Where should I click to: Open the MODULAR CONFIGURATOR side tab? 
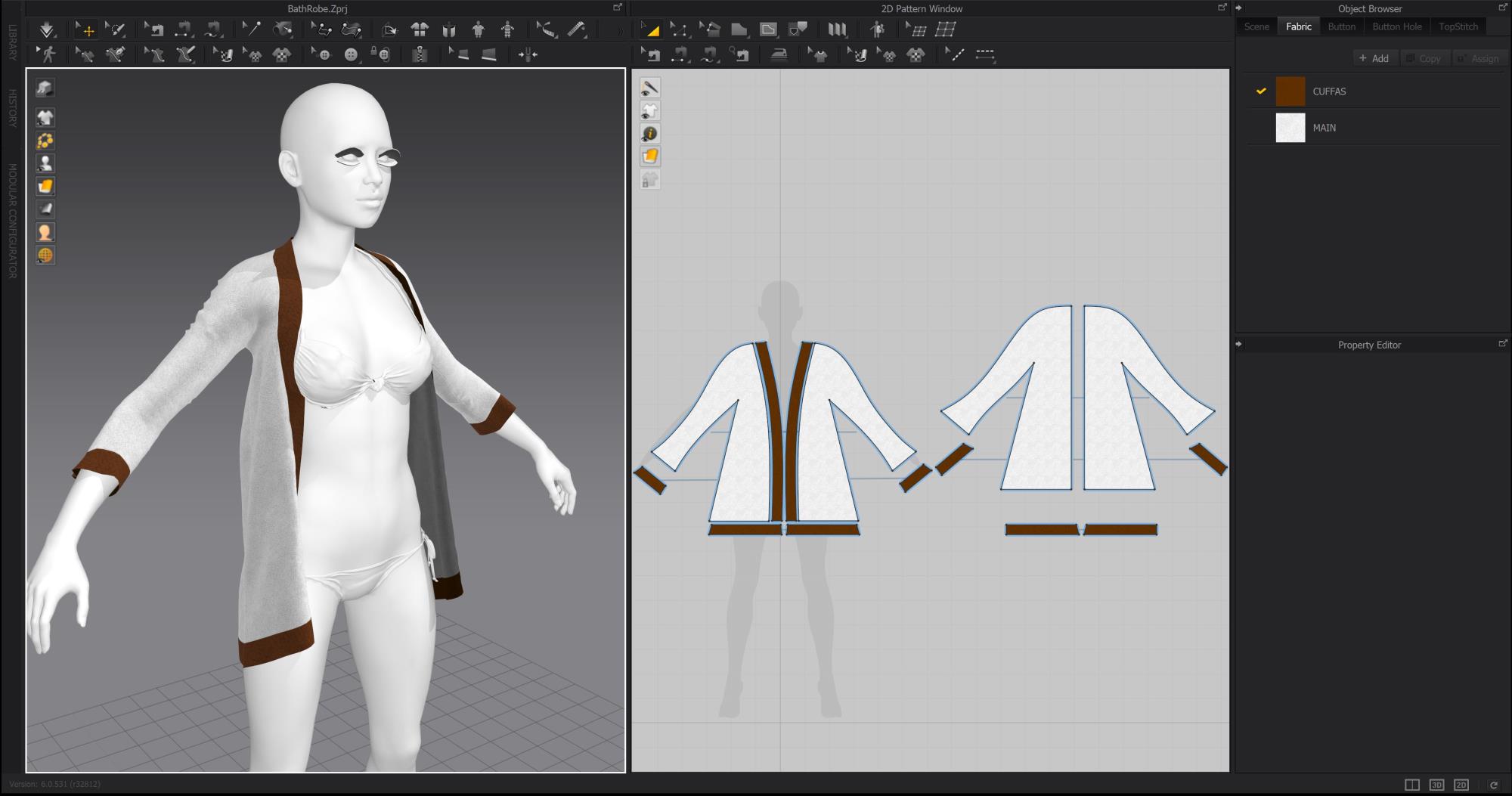tap(12, 221)
